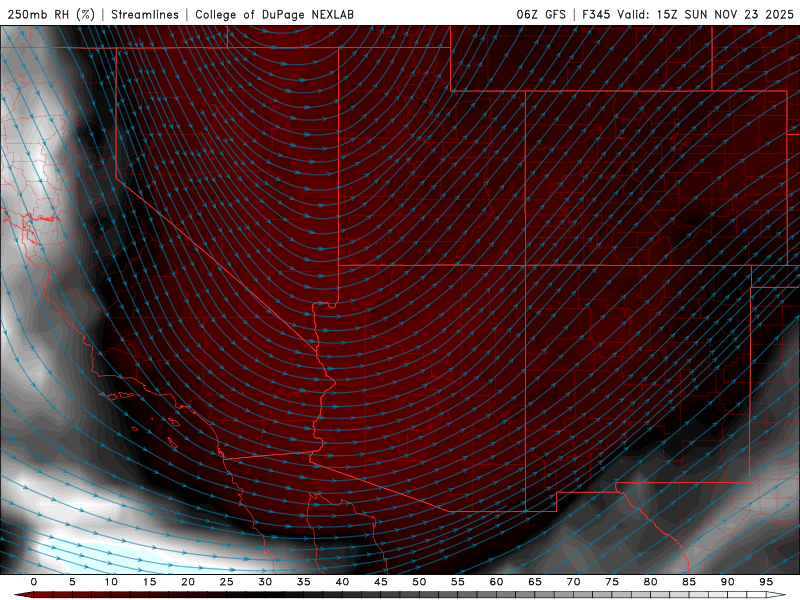Click the 55 value on the color scale
This screenshot has height=600, width=800.
pyautogui.click(x=458, y=582)
